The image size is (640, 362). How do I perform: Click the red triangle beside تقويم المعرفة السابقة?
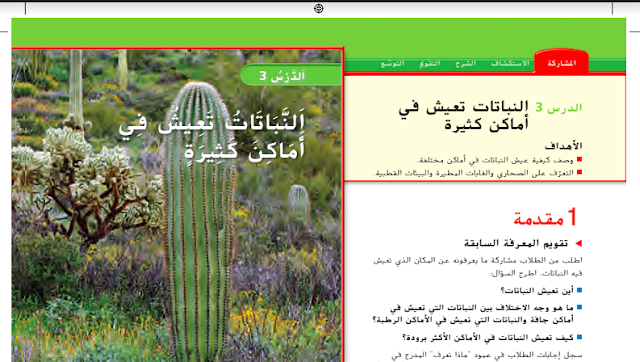tap(578, 244)
